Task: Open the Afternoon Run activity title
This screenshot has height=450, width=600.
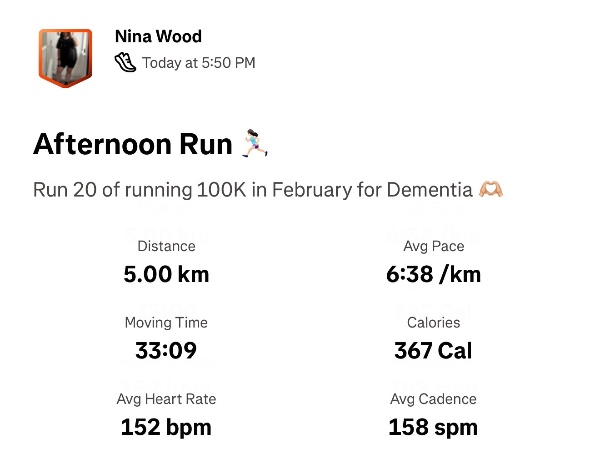Action: pyautogui.click(x=133, y=144)
